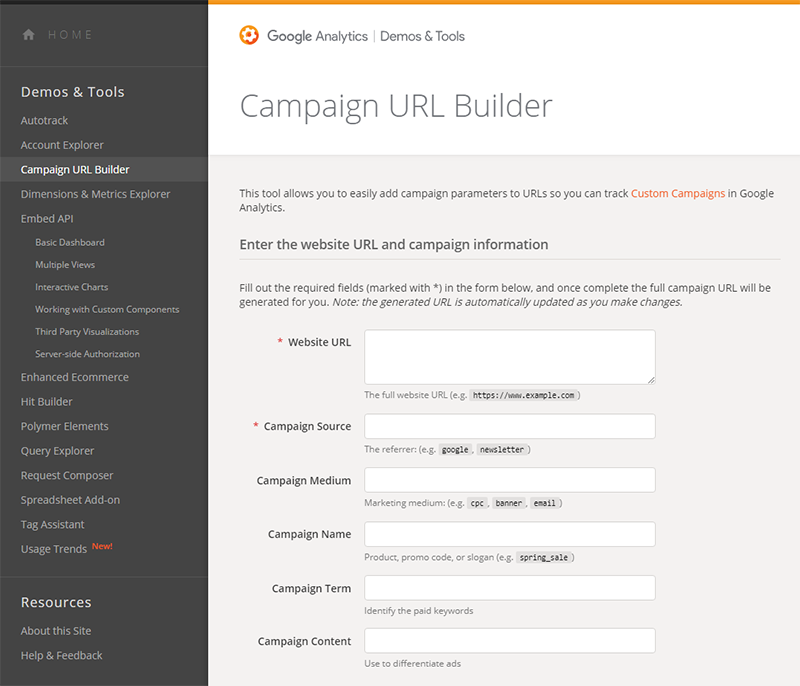800x686 pixels.
Task: Open Interactive Charts demo link
Action: [x=71, y=287]
